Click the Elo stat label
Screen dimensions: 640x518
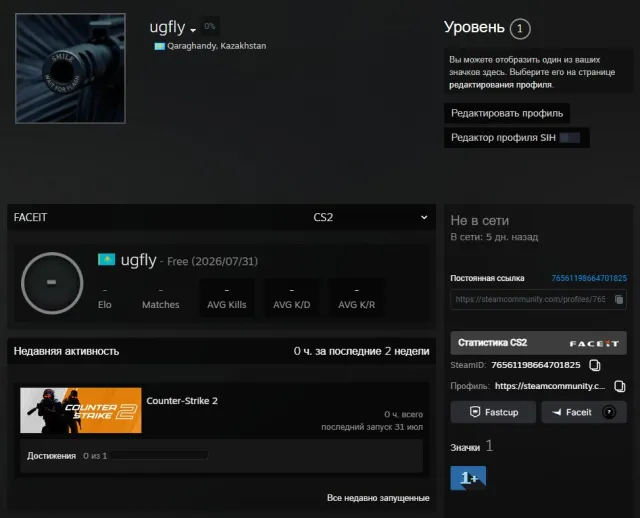point(104,305)
